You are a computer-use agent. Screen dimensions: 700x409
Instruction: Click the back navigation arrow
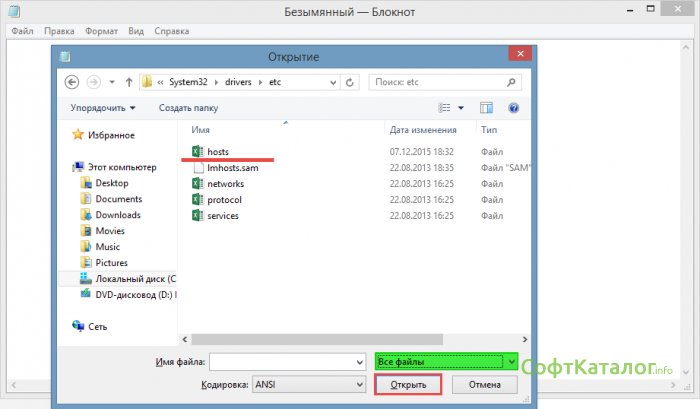click(72, 82)
